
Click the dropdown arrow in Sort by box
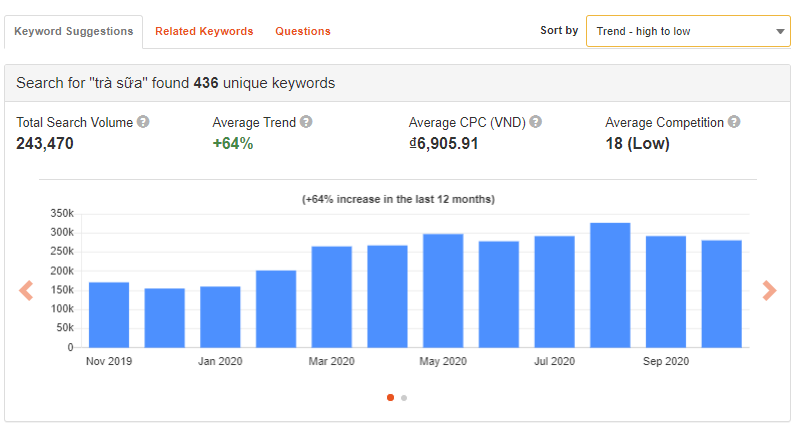780,32
